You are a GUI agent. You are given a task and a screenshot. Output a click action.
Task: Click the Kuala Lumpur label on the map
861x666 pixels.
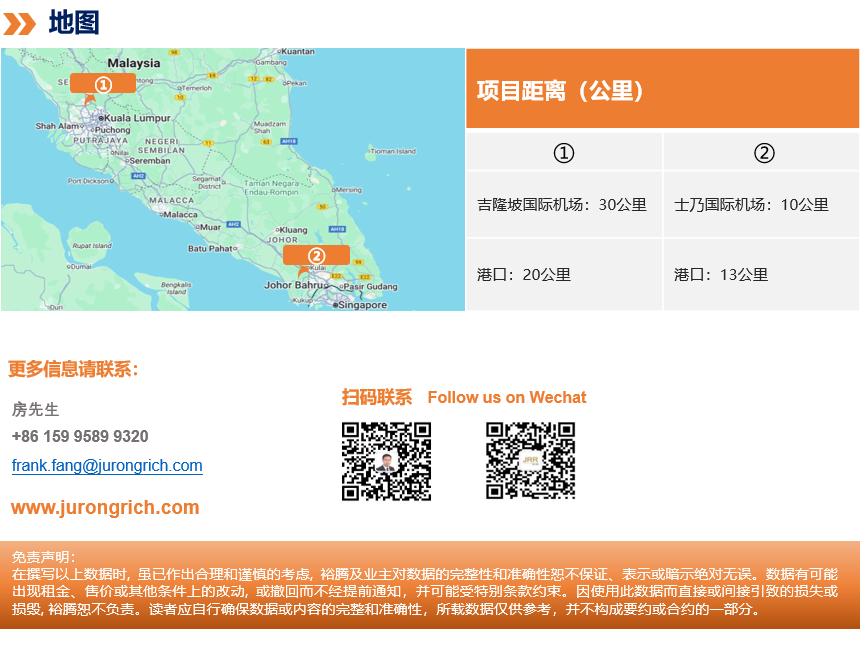pos(138,118)
